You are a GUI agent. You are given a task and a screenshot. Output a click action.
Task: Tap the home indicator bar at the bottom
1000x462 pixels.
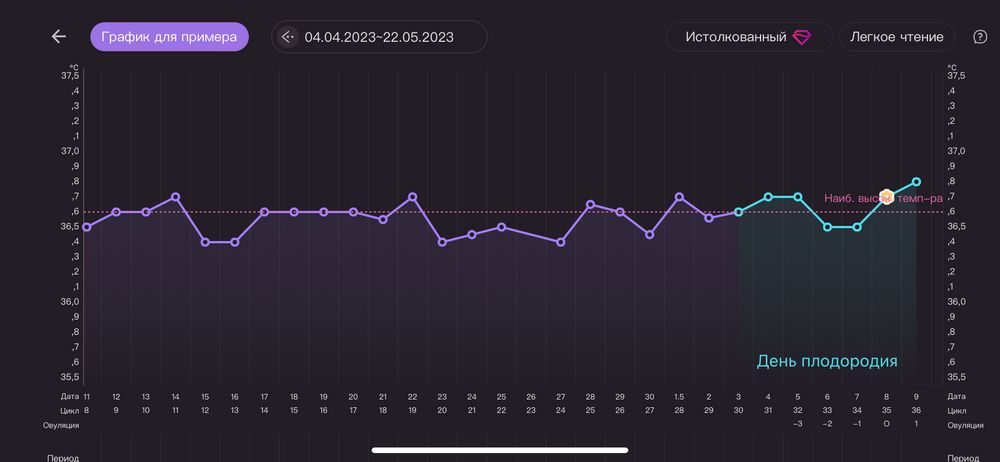point(500,450)
